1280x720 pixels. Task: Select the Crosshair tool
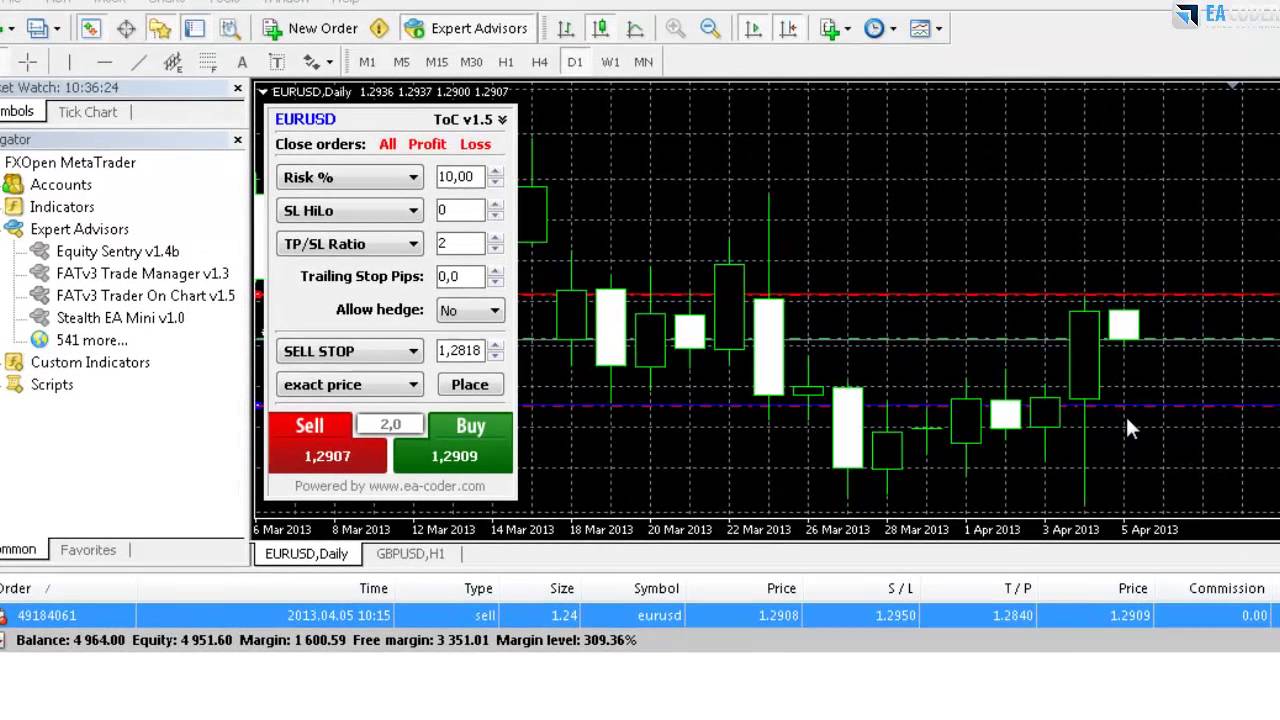pos(28,62)
